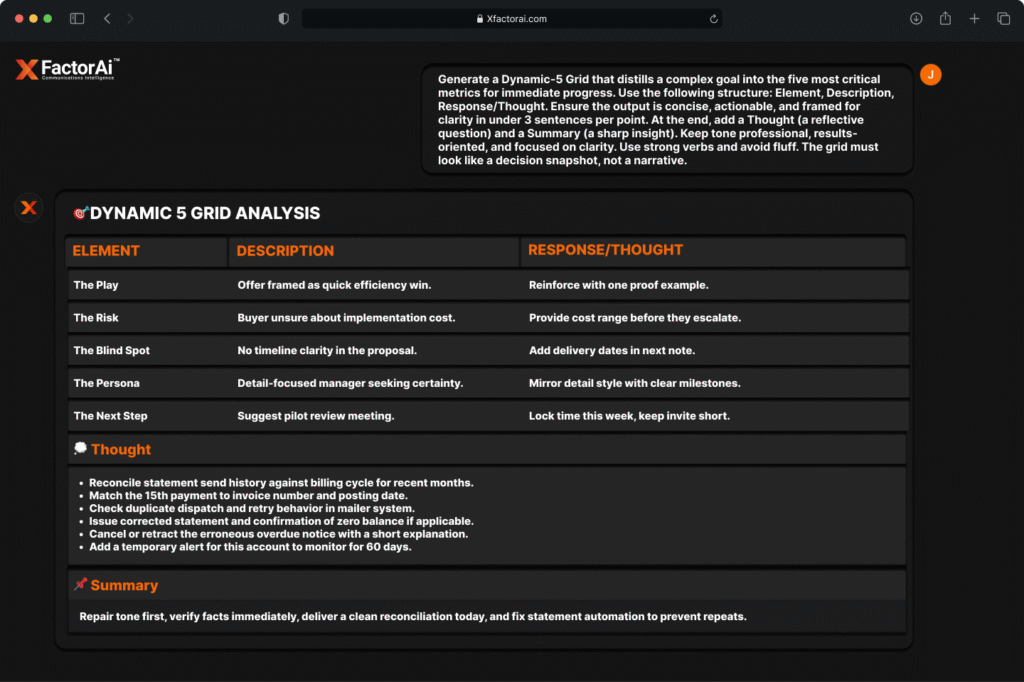Image resolution: width=1024 pixels, height=682 pixels.
Task: Open a new tab with the plus icon
Action: 974,19
